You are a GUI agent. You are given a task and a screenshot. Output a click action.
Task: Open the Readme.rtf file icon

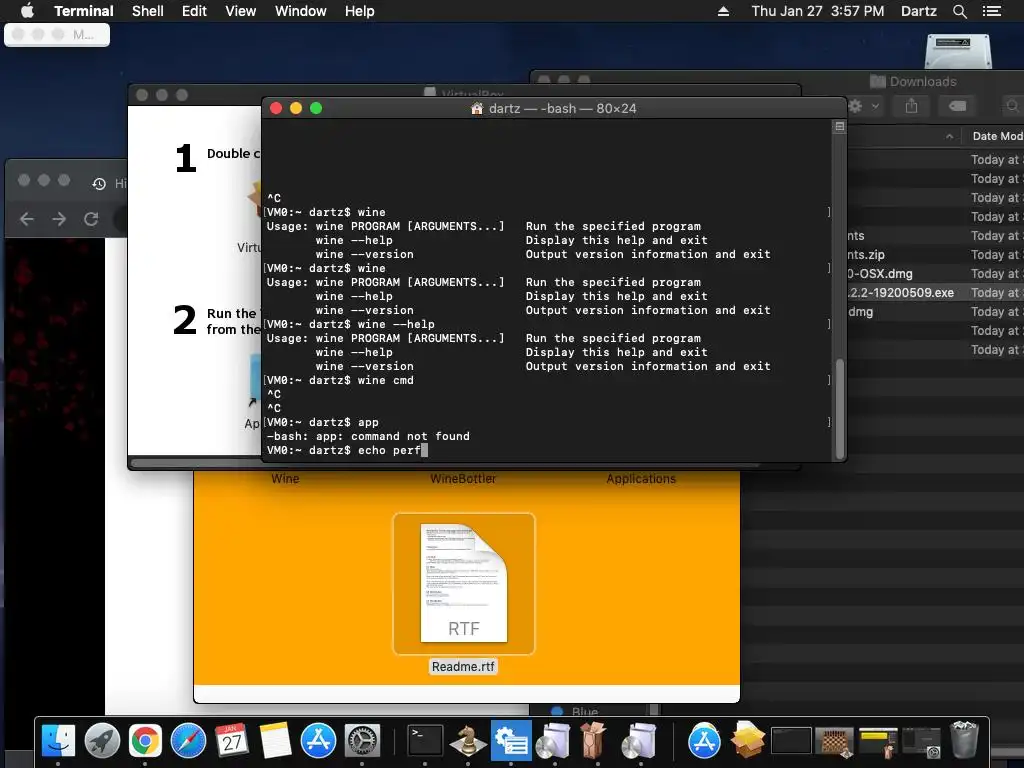464,583
